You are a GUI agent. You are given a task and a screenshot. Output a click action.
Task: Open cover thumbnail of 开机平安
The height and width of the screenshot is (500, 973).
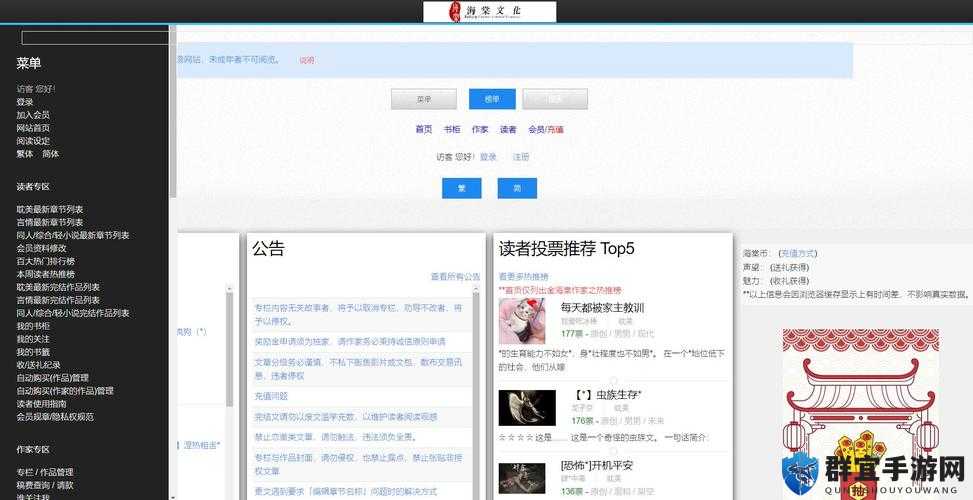tap(522, 478)
